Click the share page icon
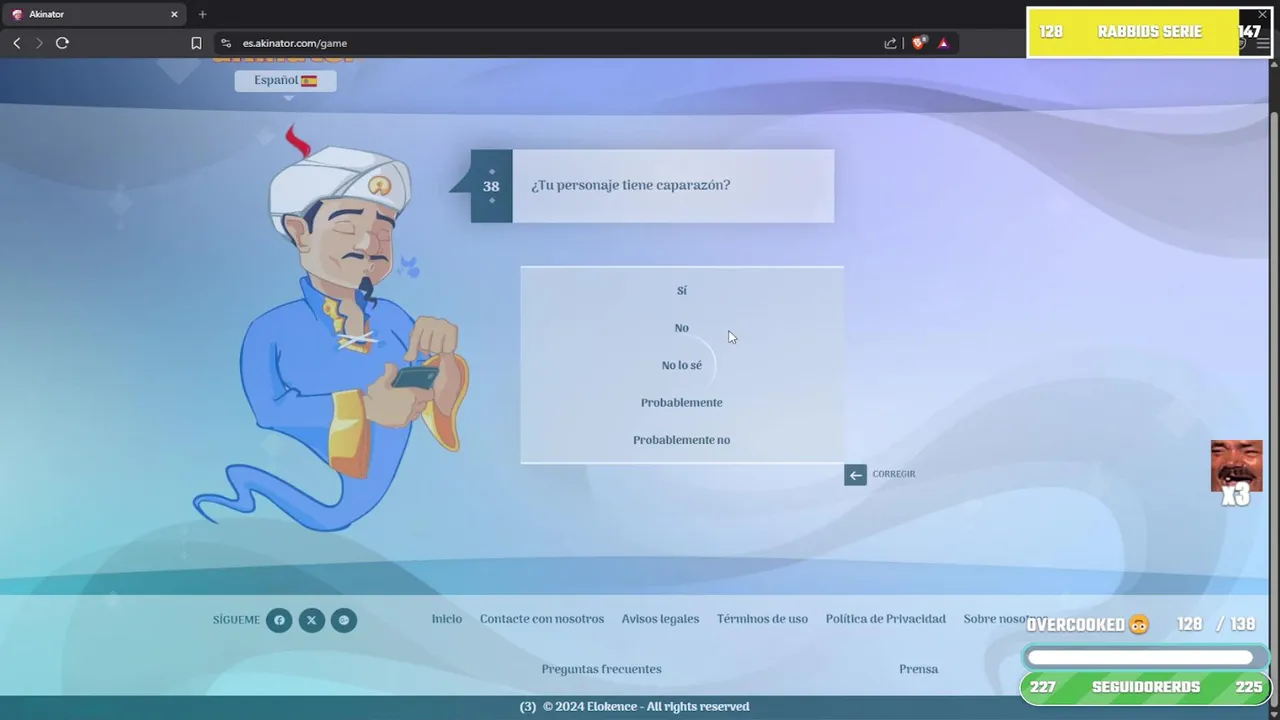The image size is (1280, 720). 890,43
